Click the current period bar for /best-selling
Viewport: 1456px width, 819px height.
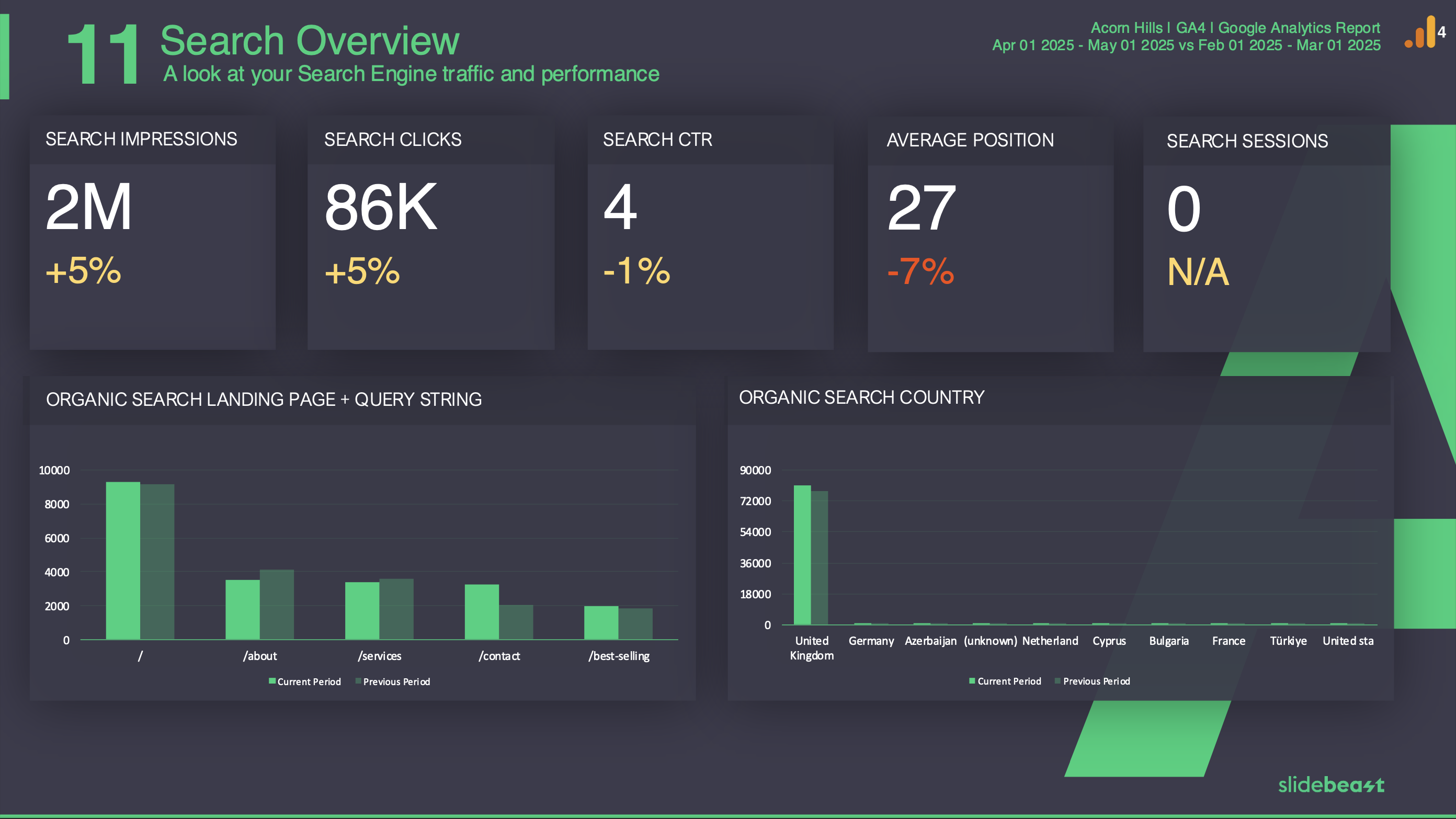(x=601, y=623)
